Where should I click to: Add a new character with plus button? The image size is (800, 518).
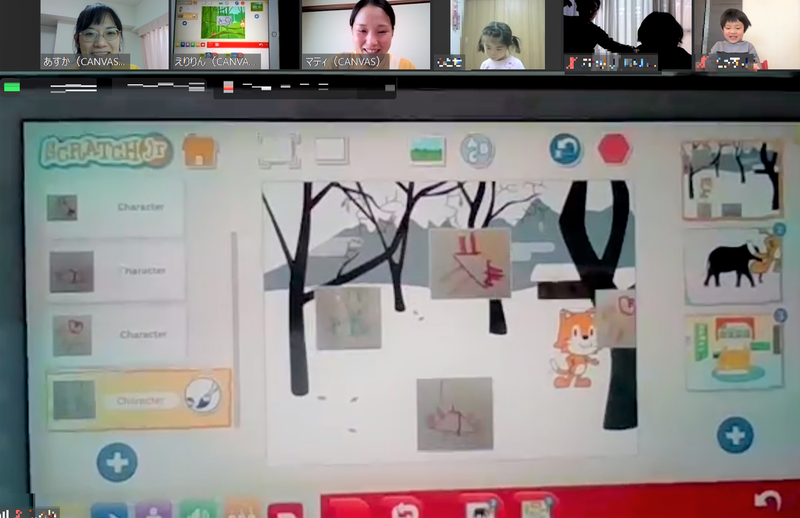116,461
